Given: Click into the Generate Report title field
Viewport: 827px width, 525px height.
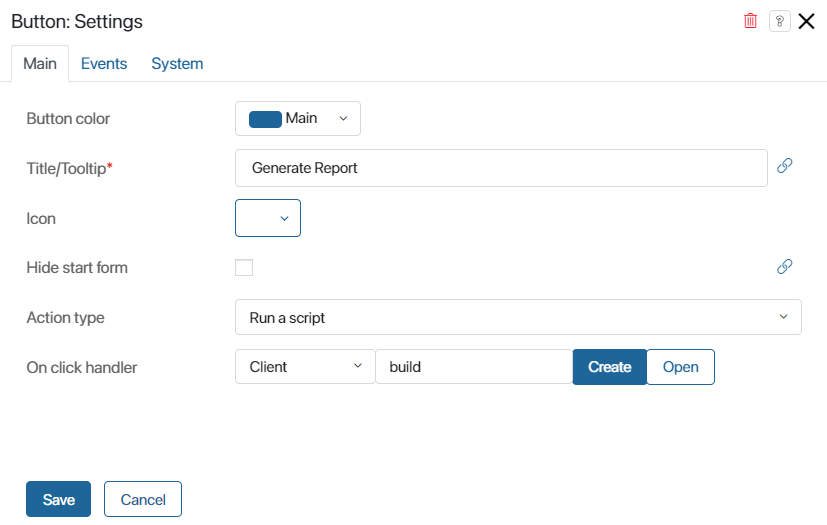Looking at the screenshot, I should point(501,168).
